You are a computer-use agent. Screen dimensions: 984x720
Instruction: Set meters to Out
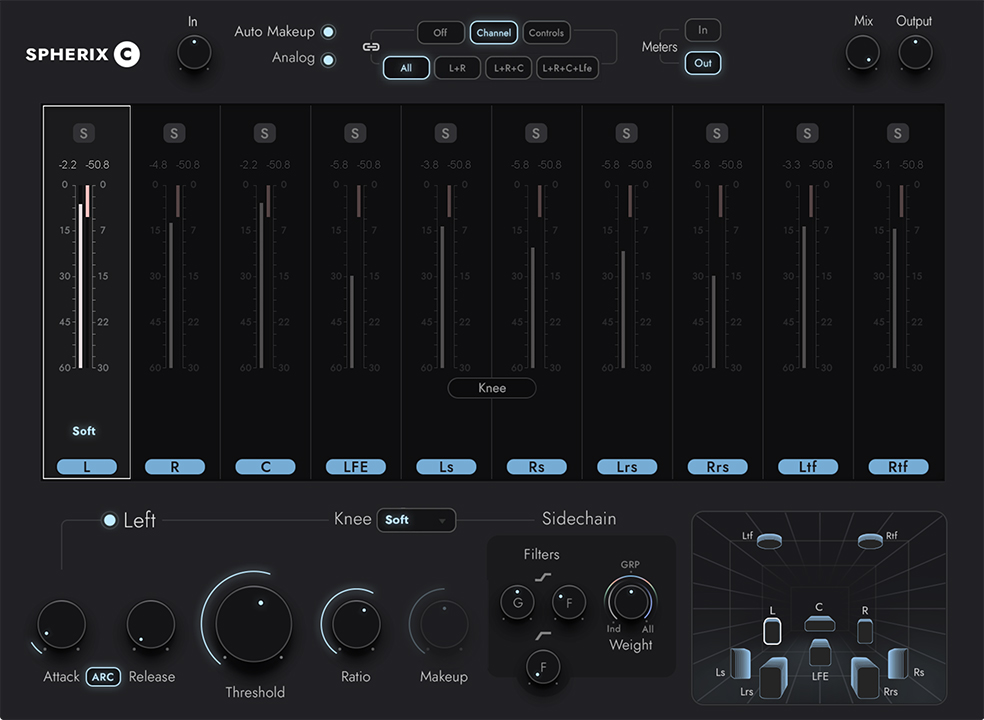coord(703,63)
